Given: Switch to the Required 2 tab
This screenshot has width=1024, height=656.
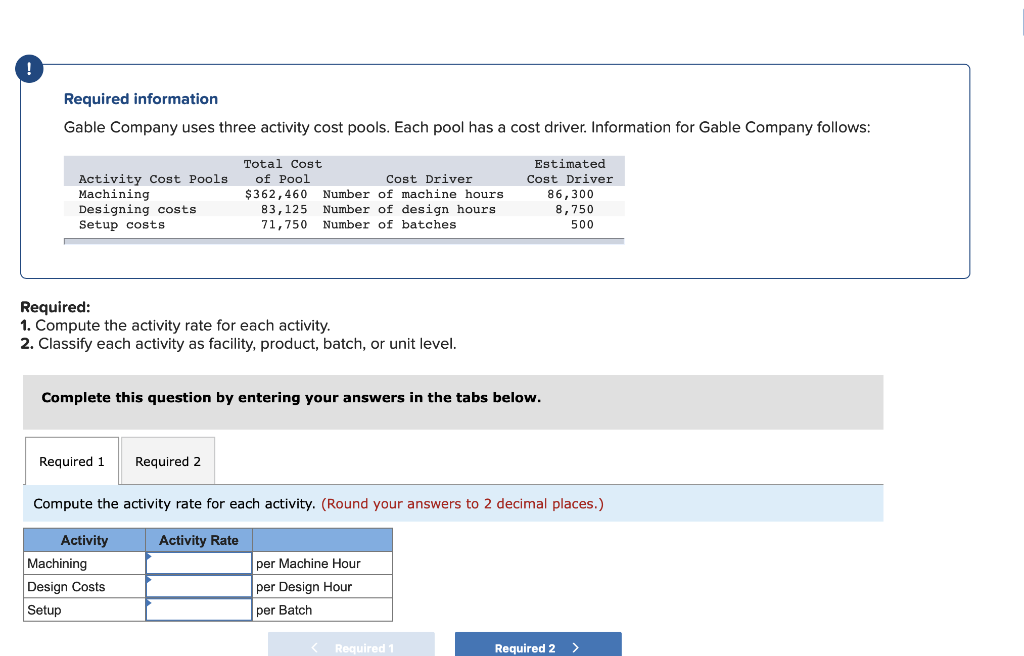Looking at the screenshot, I should [167, 461].
